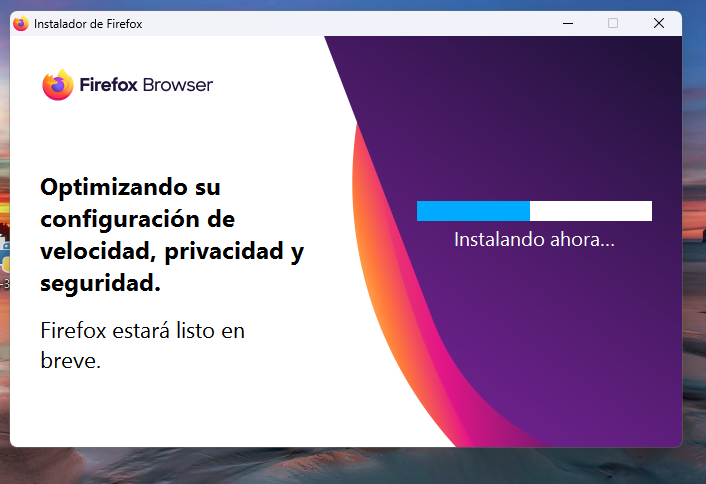
Task: Click the word "seguridad." in the headline
Action: click(100, 283)
